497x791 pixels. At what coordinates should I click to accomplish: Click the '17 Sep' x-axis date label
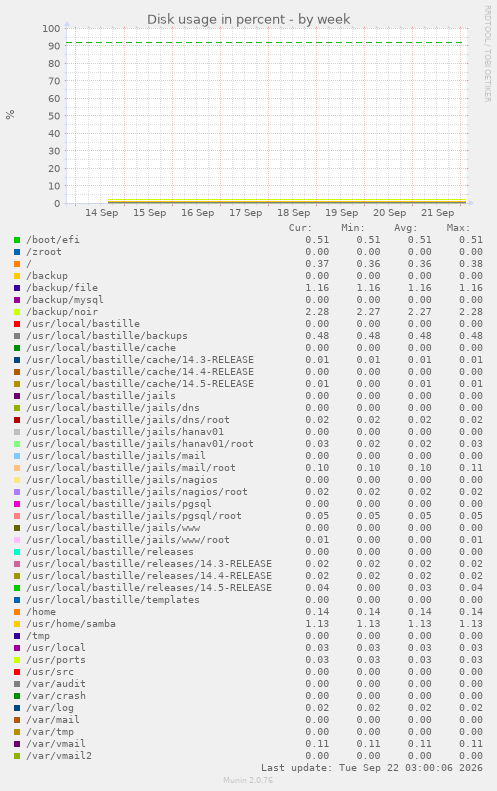pos(245,212)
